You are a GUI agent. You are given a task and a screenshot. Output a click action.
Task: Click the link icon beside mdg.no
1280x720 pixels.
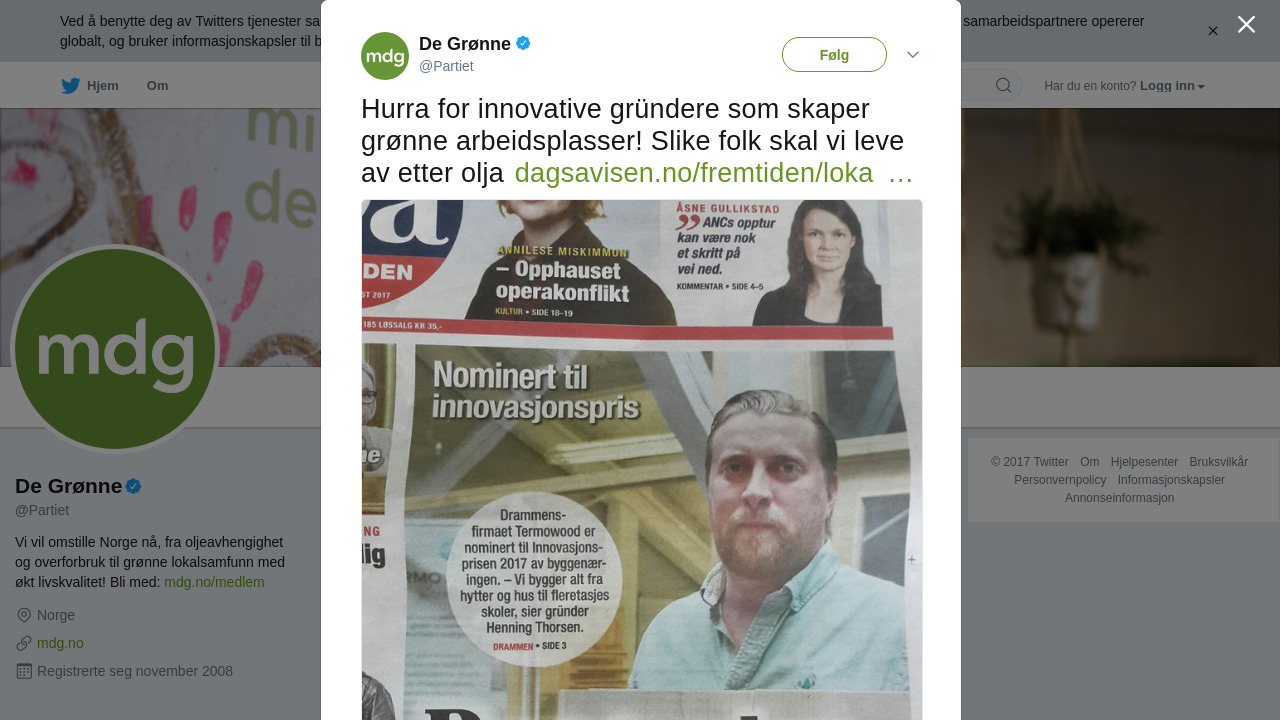tap(24, 643)
